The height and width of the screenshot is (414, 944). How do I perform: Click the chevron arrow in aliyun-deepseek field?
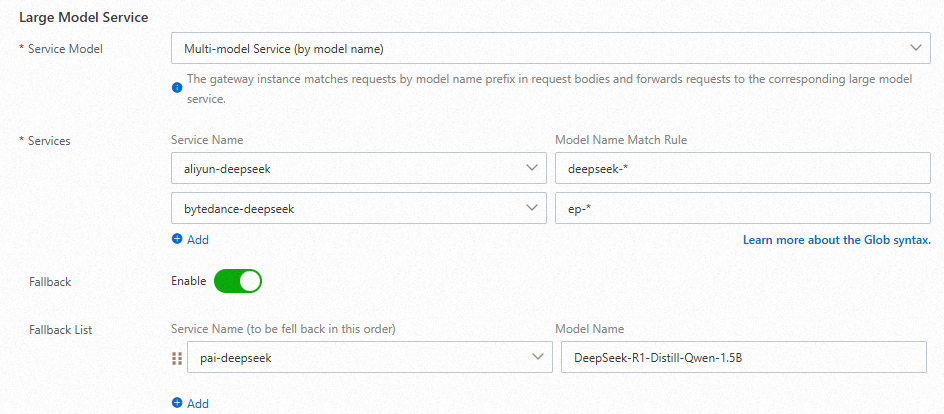(x=533, y=169)
